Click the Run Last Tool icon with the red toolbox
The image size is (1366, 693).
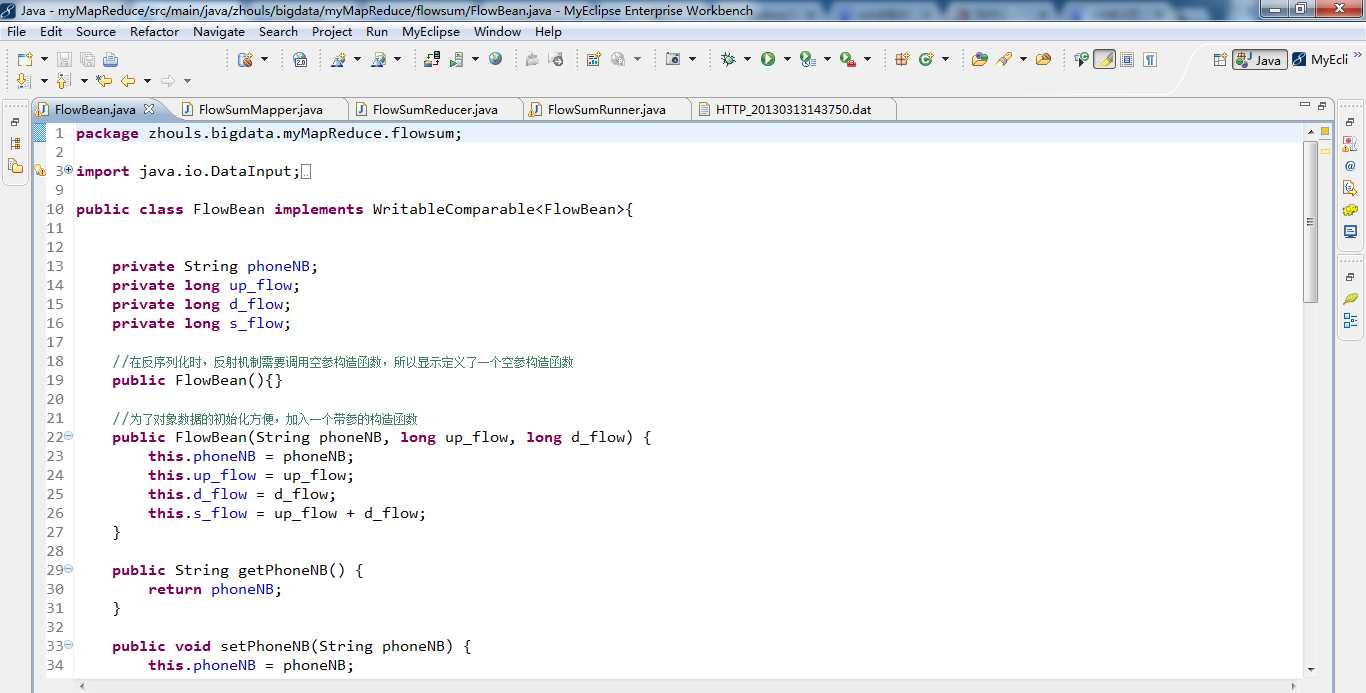tap(848, 59)
